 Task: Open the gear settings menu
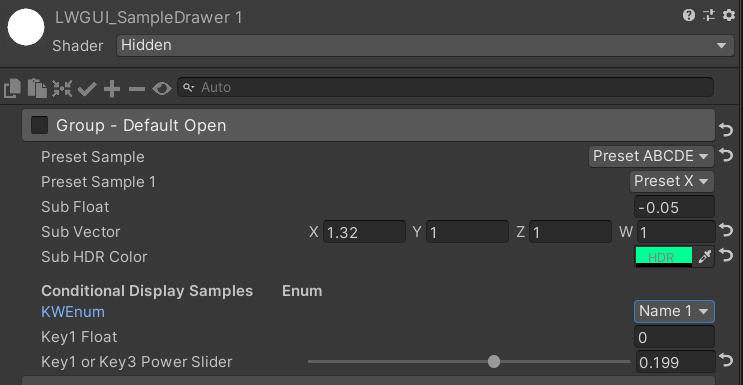coord(729,16)
